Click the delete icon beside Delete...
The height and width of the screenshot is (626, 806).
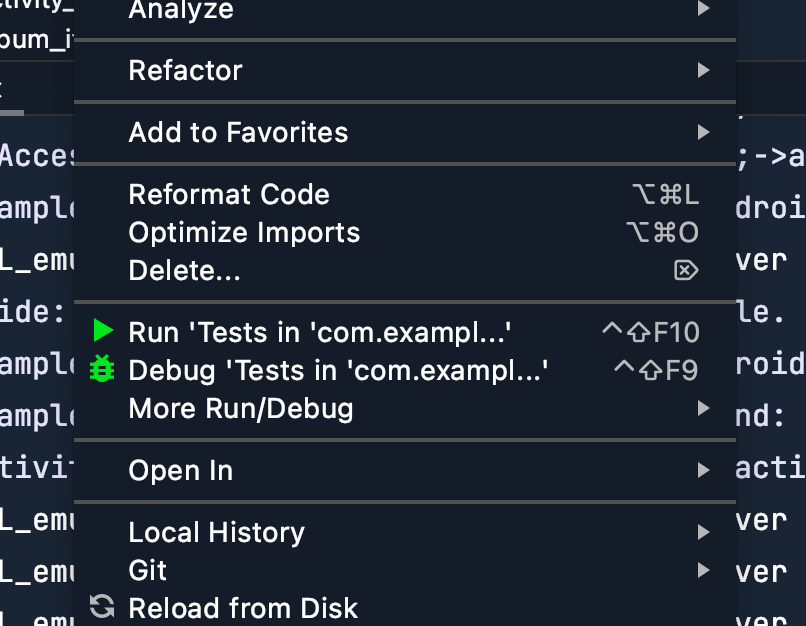(x=687, y=270)
